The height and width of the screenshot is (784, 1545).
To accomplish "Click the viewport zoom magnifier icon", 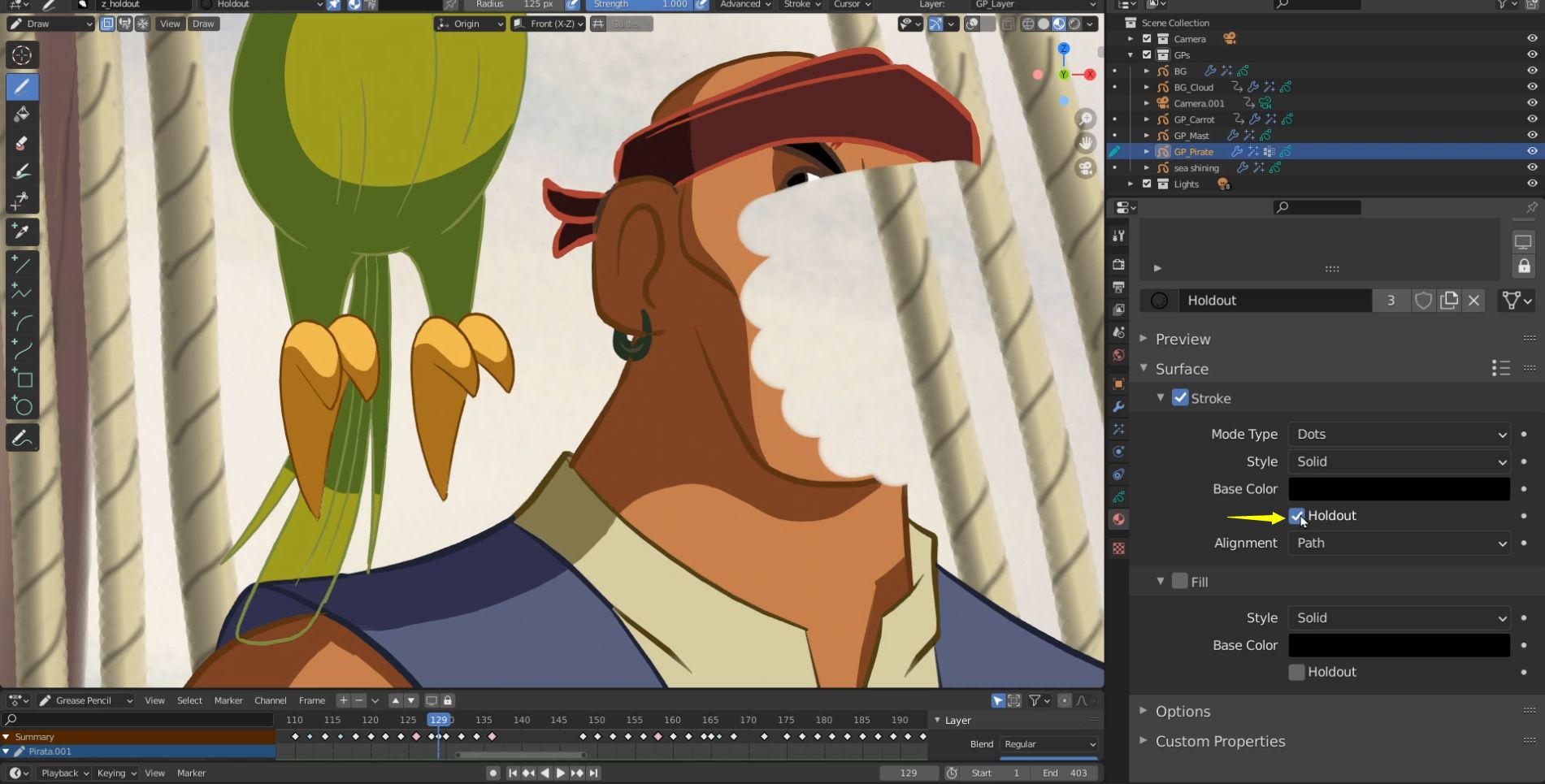I will (1086, 119).
